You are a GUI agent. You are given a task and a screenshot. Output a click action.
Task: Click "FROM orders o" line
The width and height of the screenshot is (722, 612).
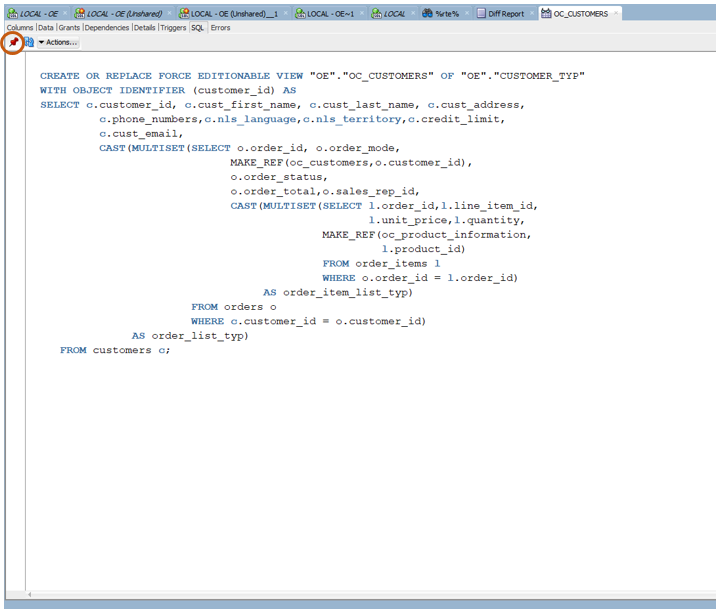click(x=234, y=307)
